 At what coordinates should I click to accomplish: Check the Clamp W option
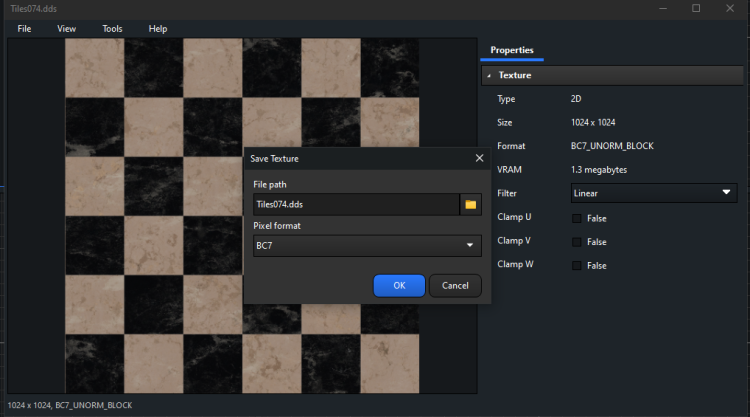coord(577,266)
